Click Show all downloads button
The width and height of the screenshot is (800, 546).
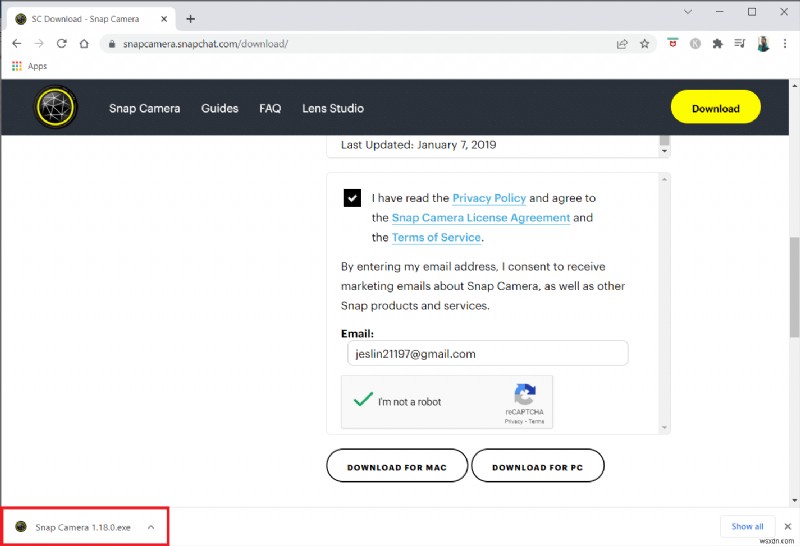pos(747,527)
